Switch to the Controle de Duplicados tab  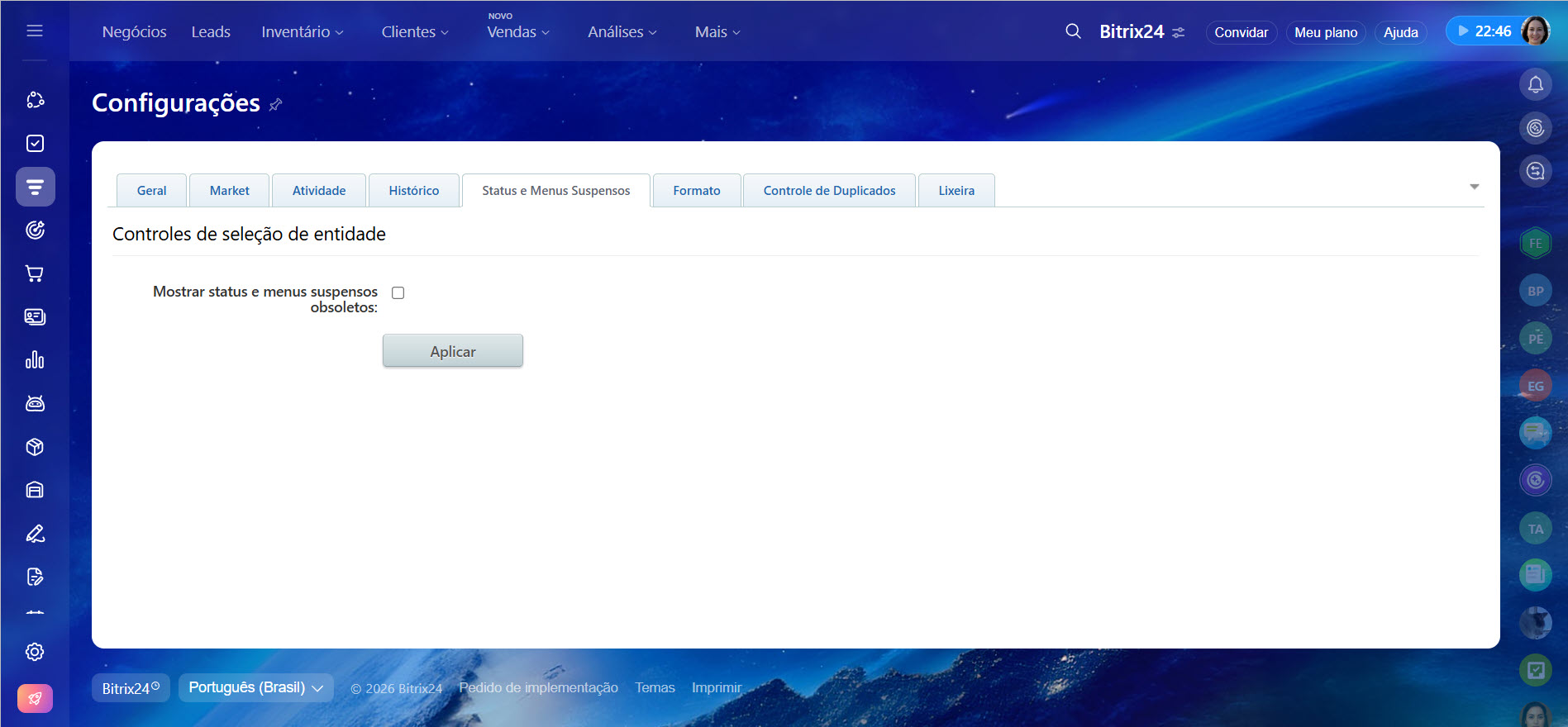[829, 191]
